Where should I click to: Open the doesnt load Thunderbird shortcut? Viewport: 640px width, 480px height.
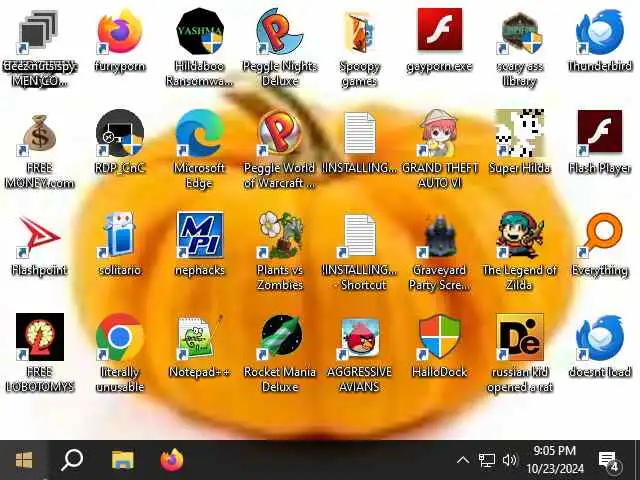600,338
